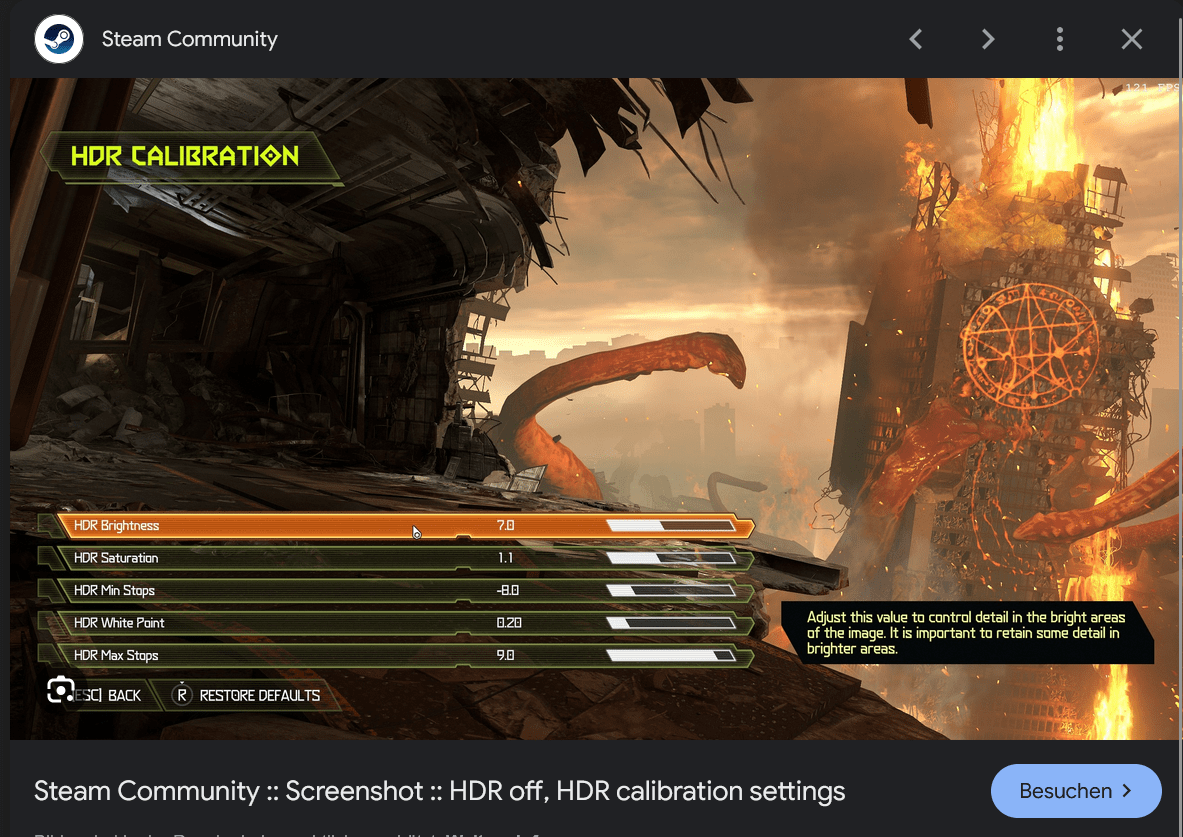The height and width of the screenshot is (837, 1183).
Task: Click Restore Defaults button
Action: click(260, 695)
